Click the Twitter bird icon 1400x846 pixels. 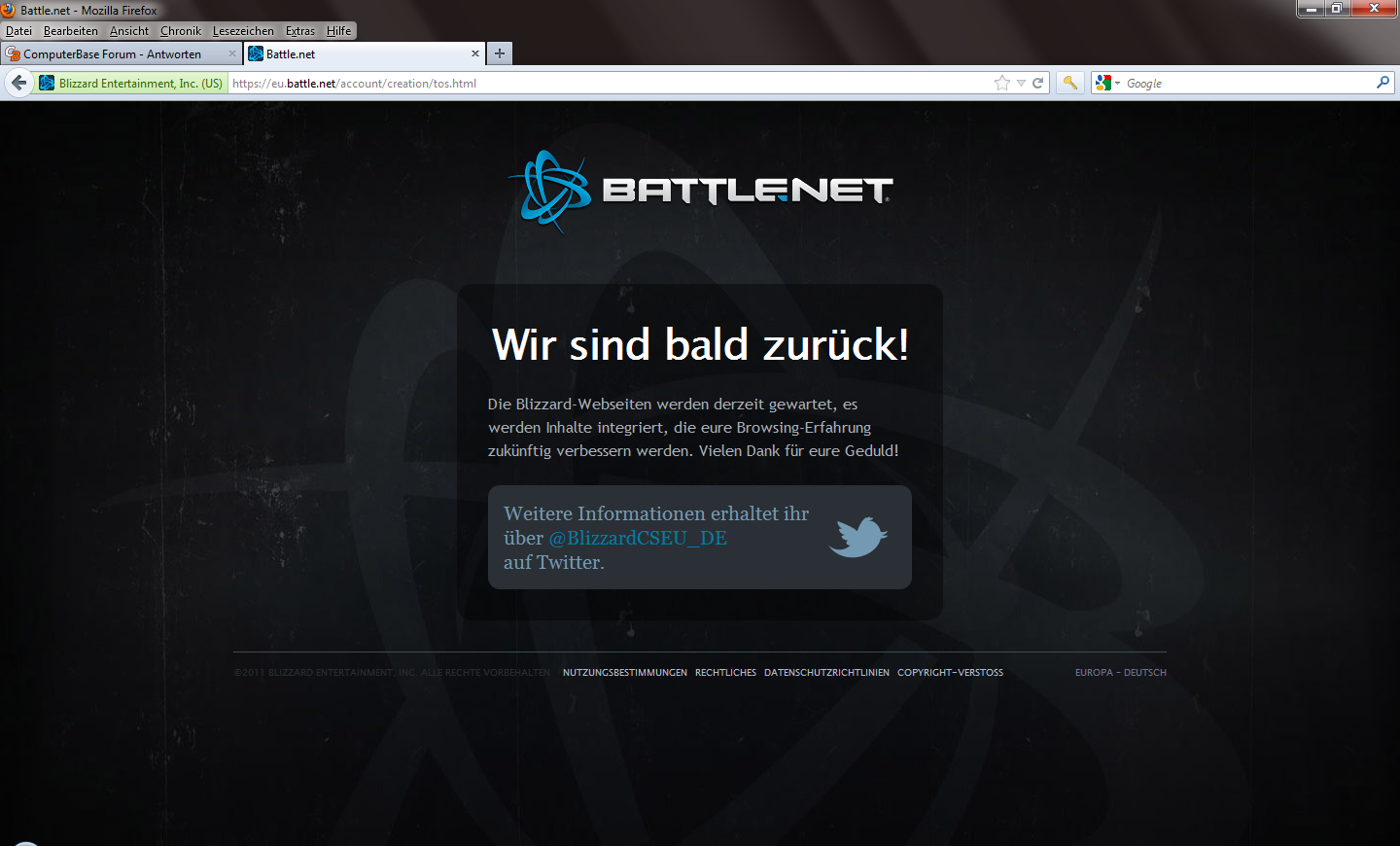pyautogui.click(x=857, y=537)
